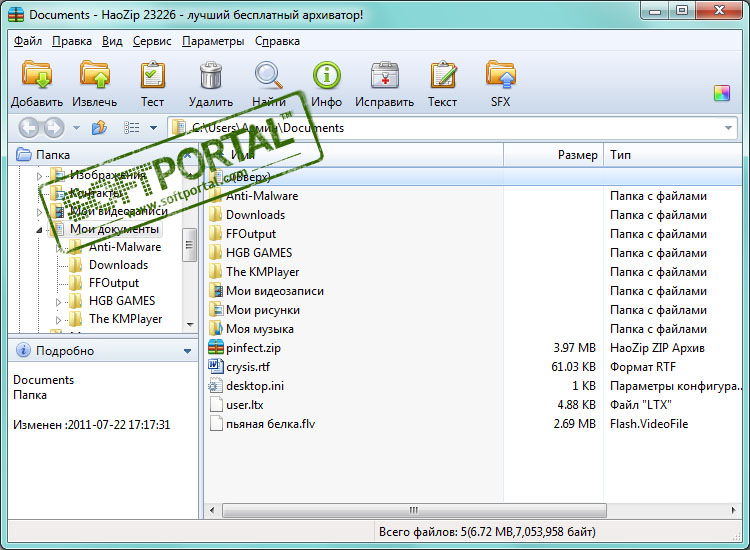Click the Извлечь (Extract) toolbar icon
Viewport: 750px width, 550px height.
click(95, 75)
